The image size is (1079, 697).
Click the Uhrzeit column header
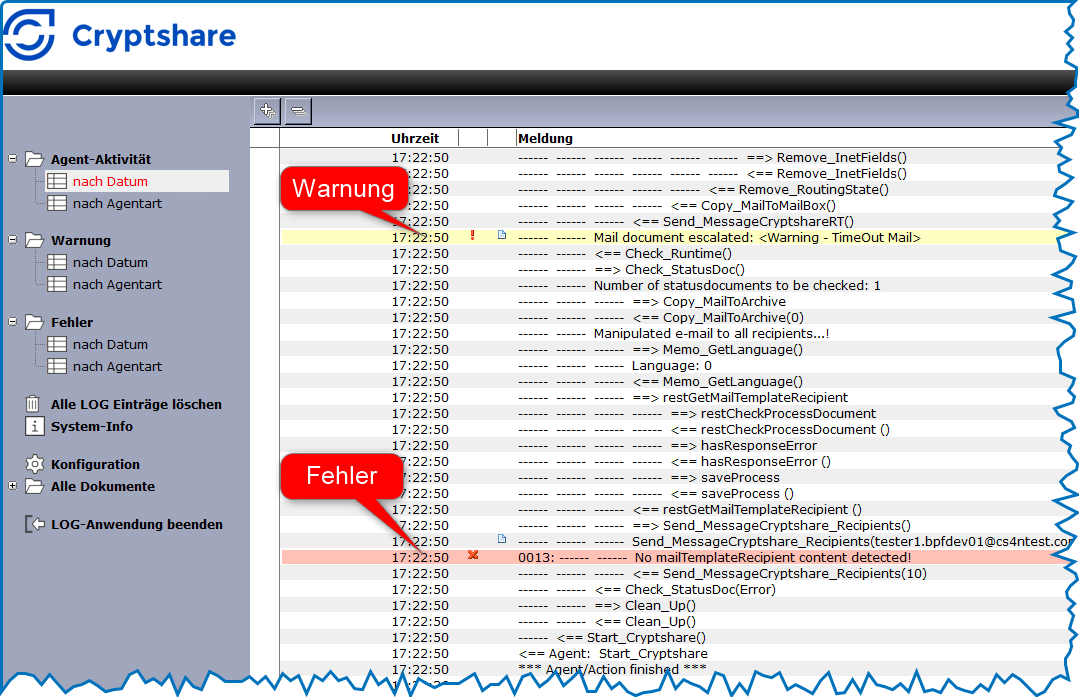[x=414, y=138]
